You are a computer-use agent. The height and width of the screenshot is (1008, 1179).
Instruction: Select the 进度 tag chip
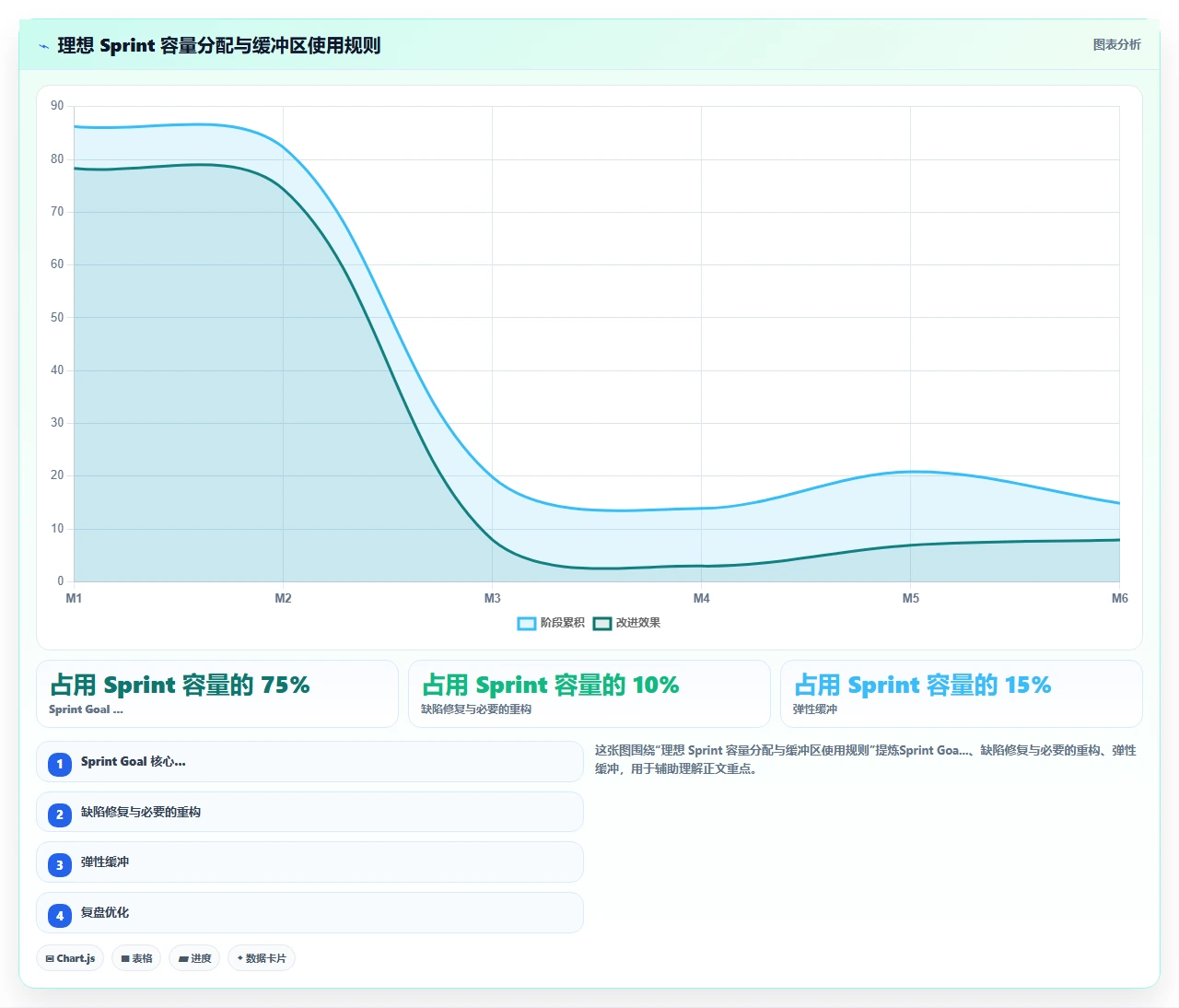[194, 958]
